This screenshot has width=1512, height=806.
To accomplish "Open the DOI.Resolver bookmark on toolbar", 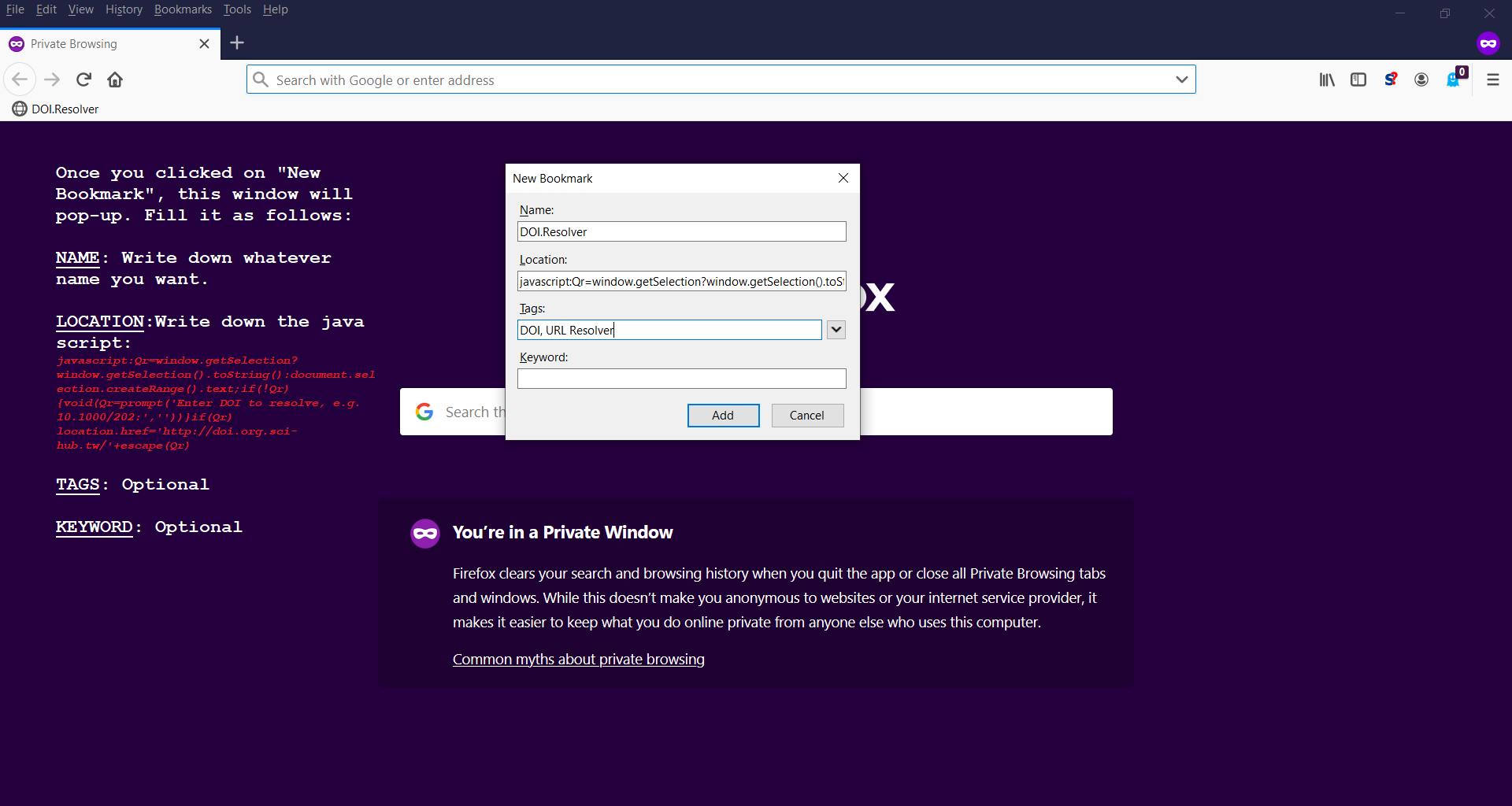I will pos(55,109).
